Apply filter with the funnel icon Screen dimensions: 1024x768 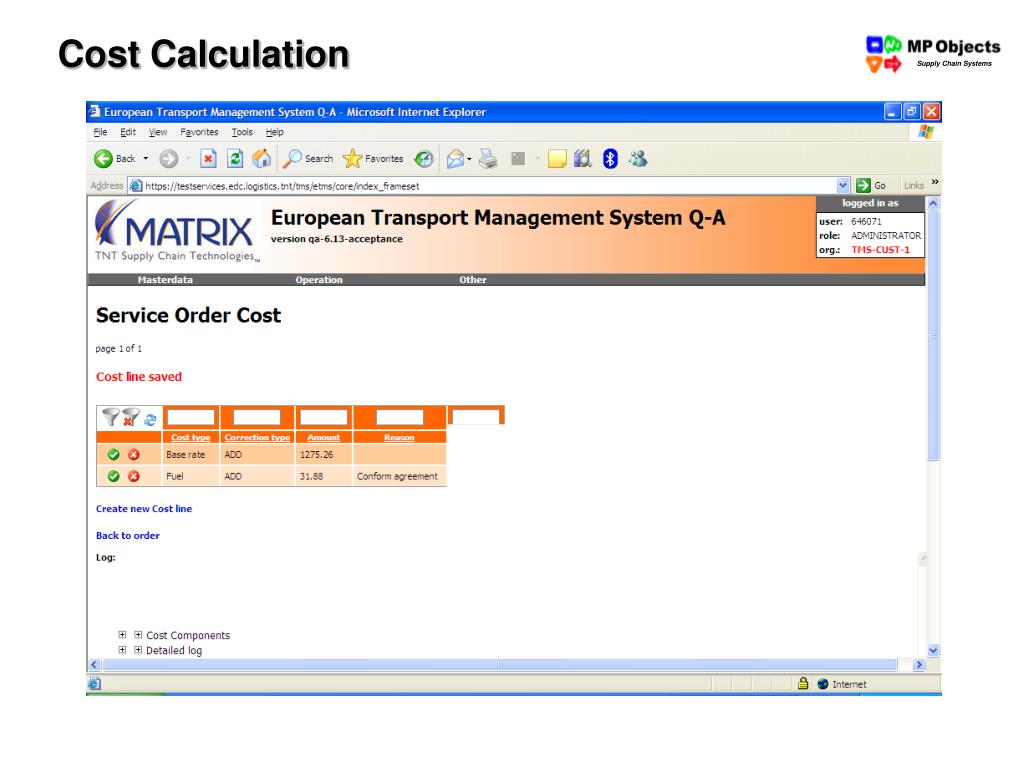pos(111,417)
